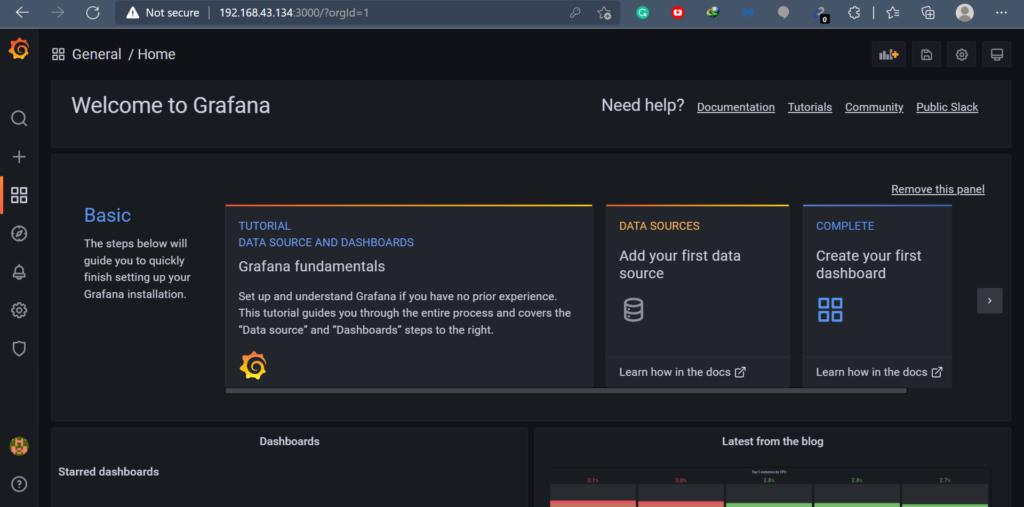Click the dashboard grid icon in Complete card

(x=830, y=310)
